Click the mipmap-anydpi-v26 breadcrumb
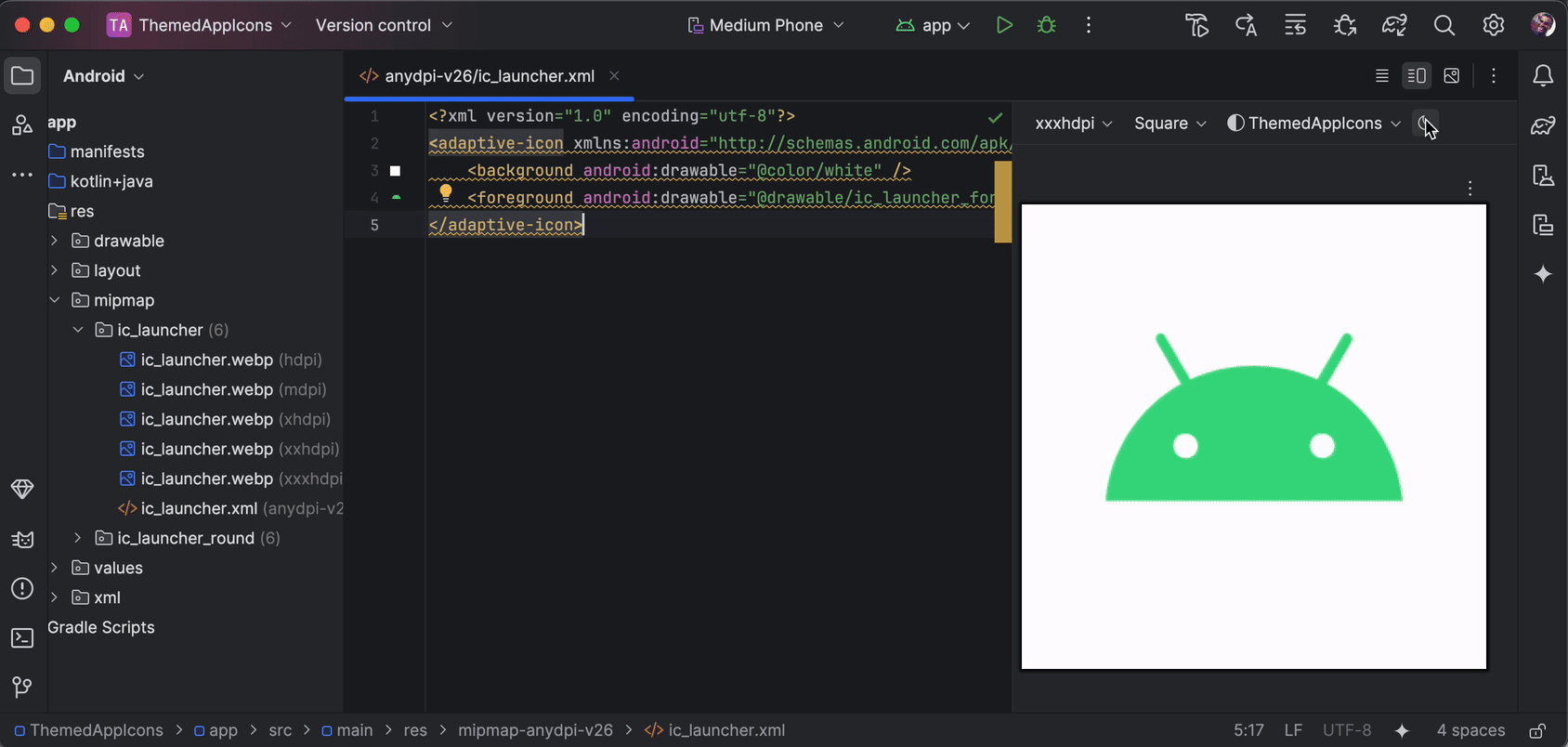Viewport: 1568px width, 747px height. [535, 731]
